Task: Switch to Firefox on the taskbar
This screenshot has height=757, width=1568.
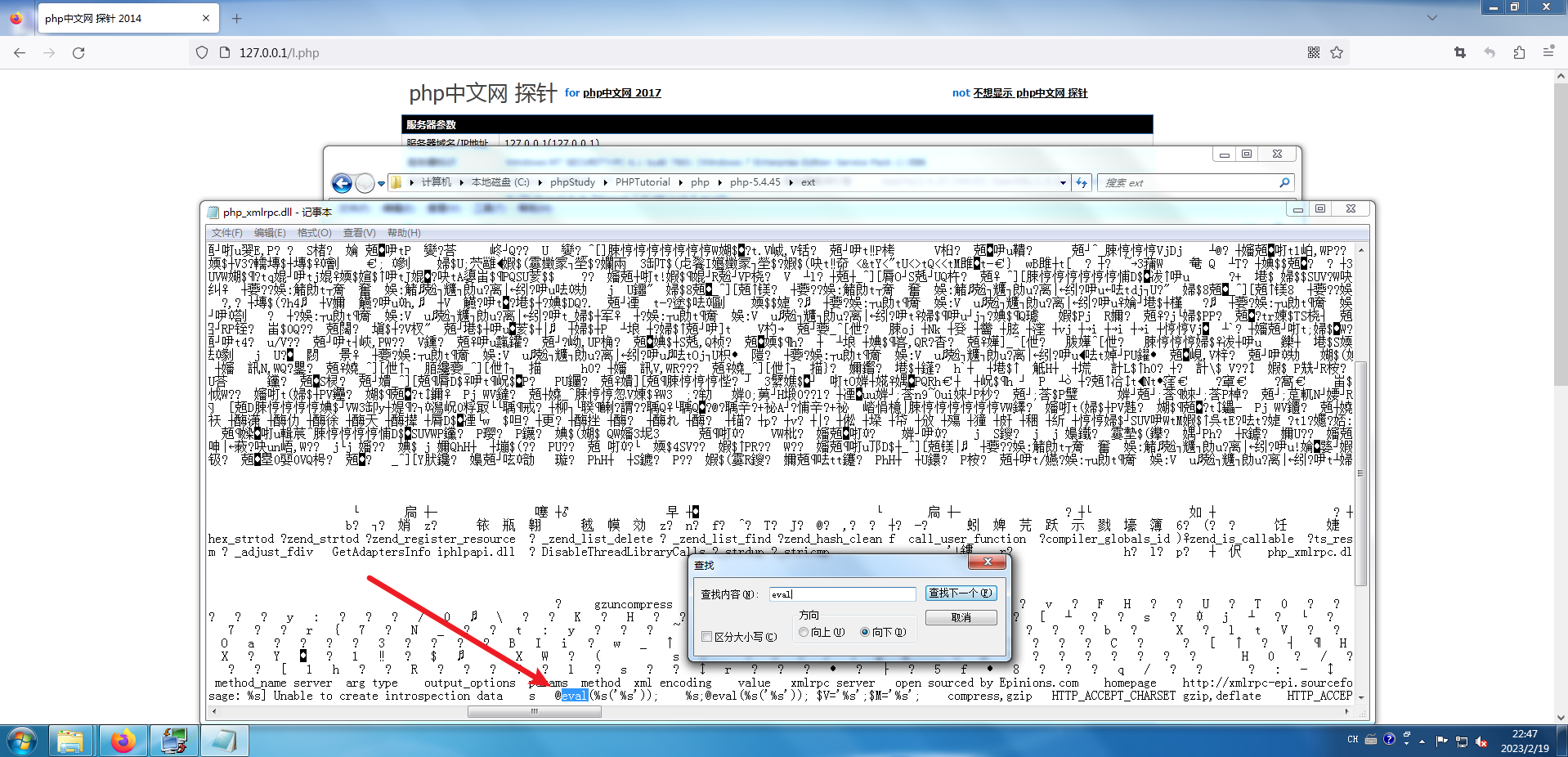Action: 123,741
